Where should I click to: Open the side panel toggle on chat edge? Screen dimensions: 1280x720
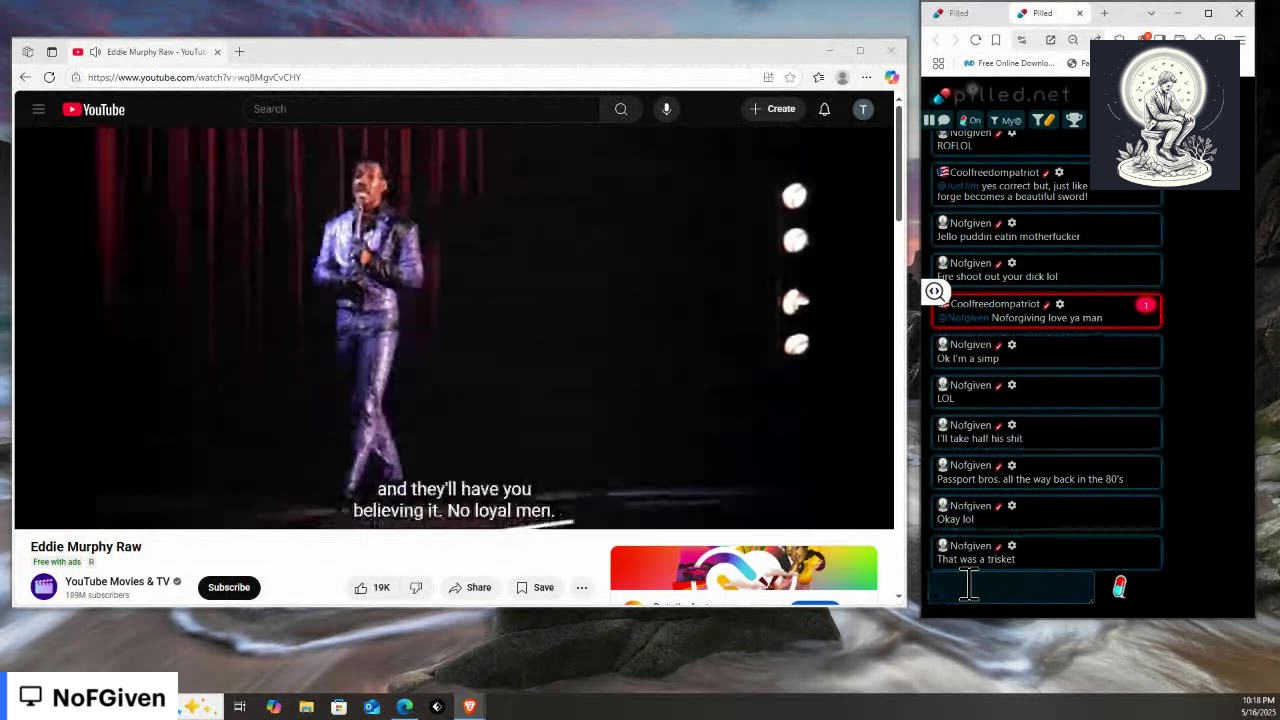point(934,291)
